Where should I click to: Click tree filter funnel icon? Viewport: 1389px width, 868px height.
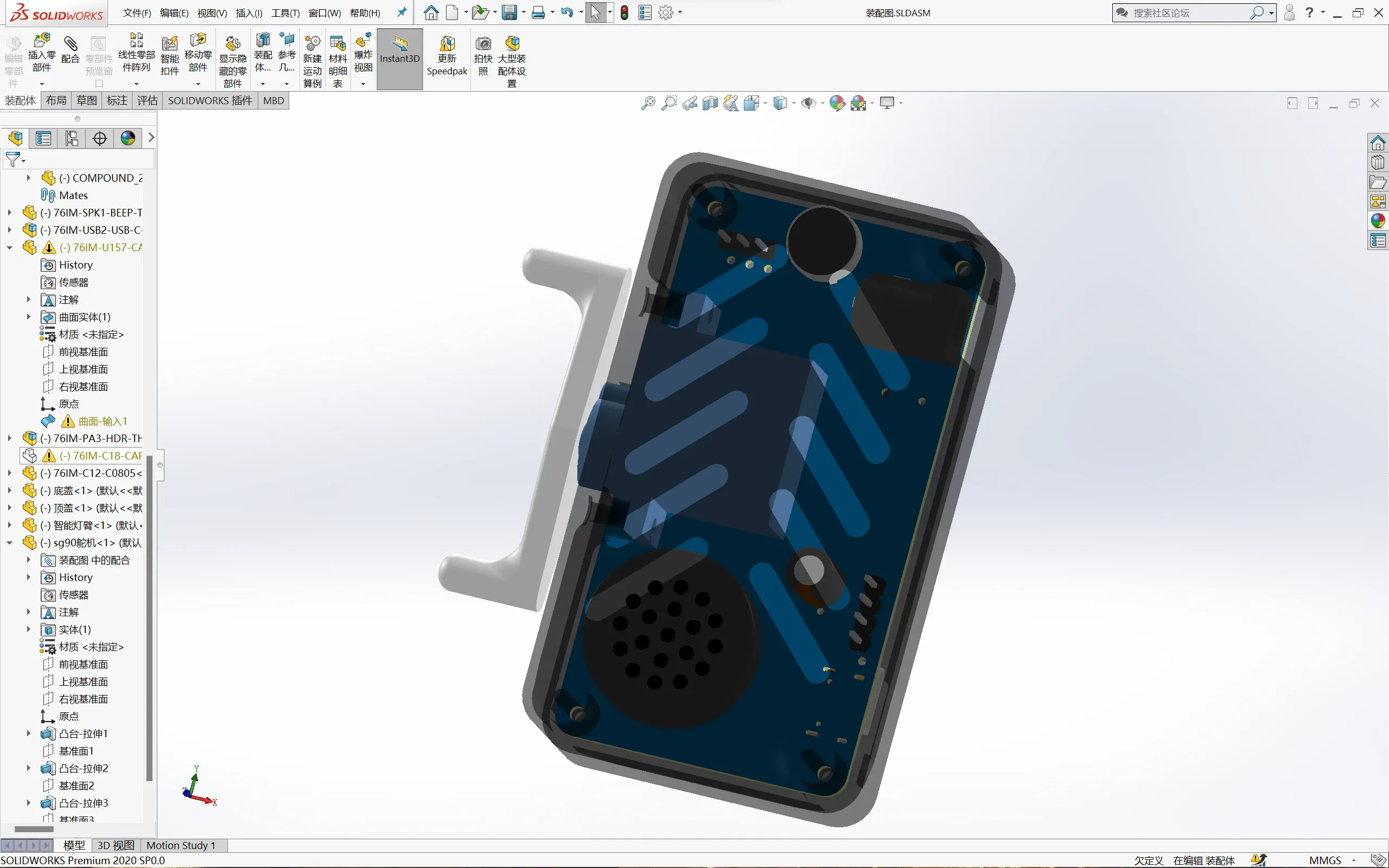click(x=12, y=159)
